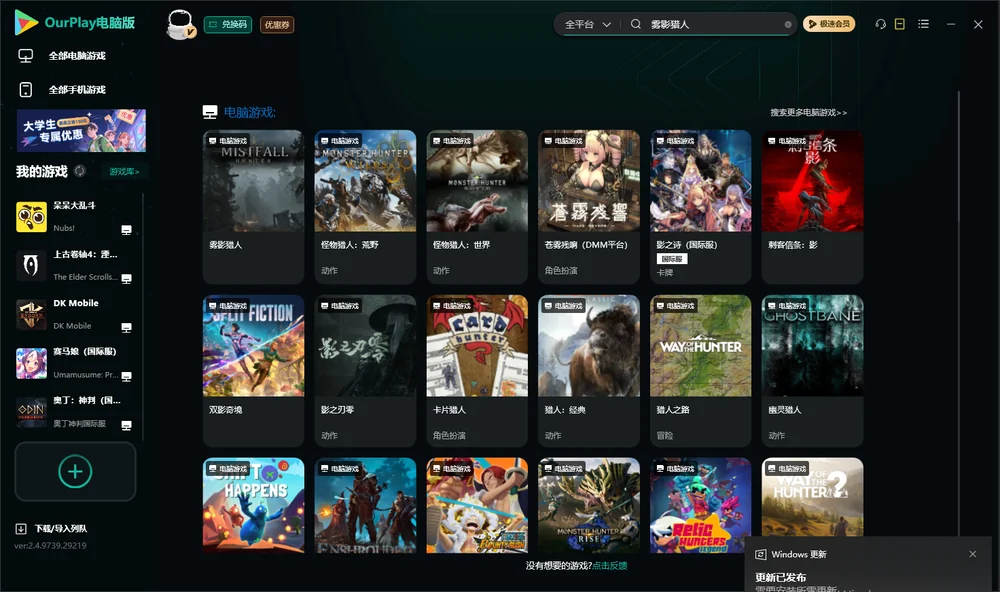This screenshot has height=592, width=1000.
Task: Open the 卡片猎人 Card Hunter card
Action: point(477,371)
